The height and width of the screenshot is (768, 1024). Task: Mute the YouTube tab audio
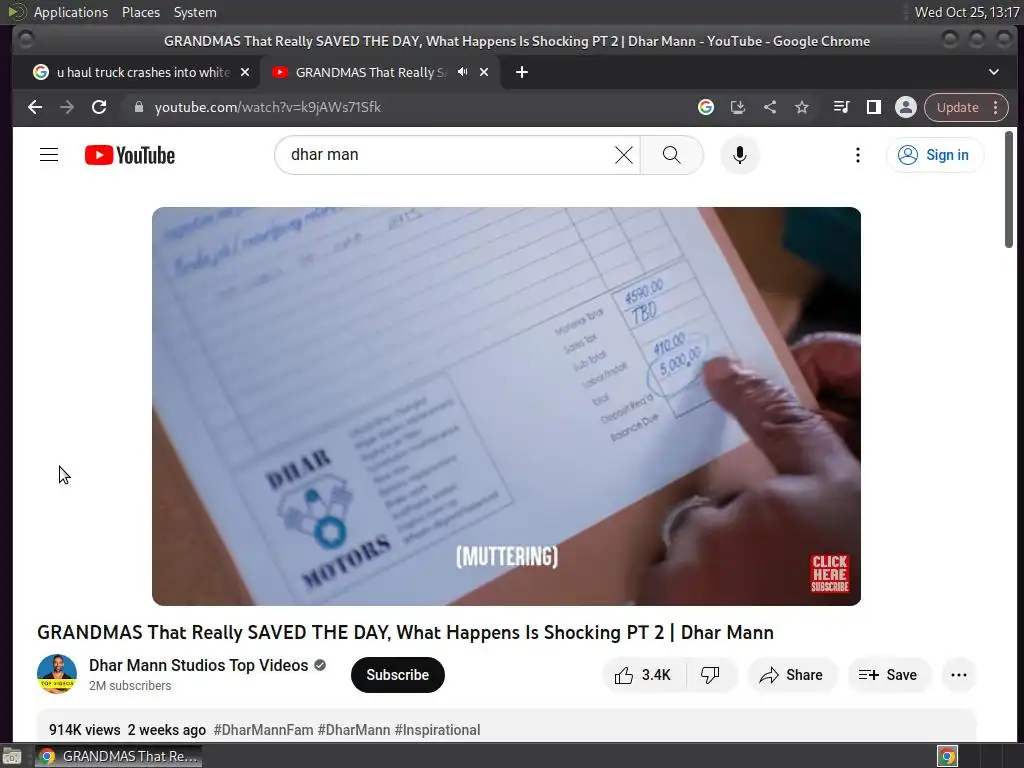pyautogui.click(x=462, y=72)
